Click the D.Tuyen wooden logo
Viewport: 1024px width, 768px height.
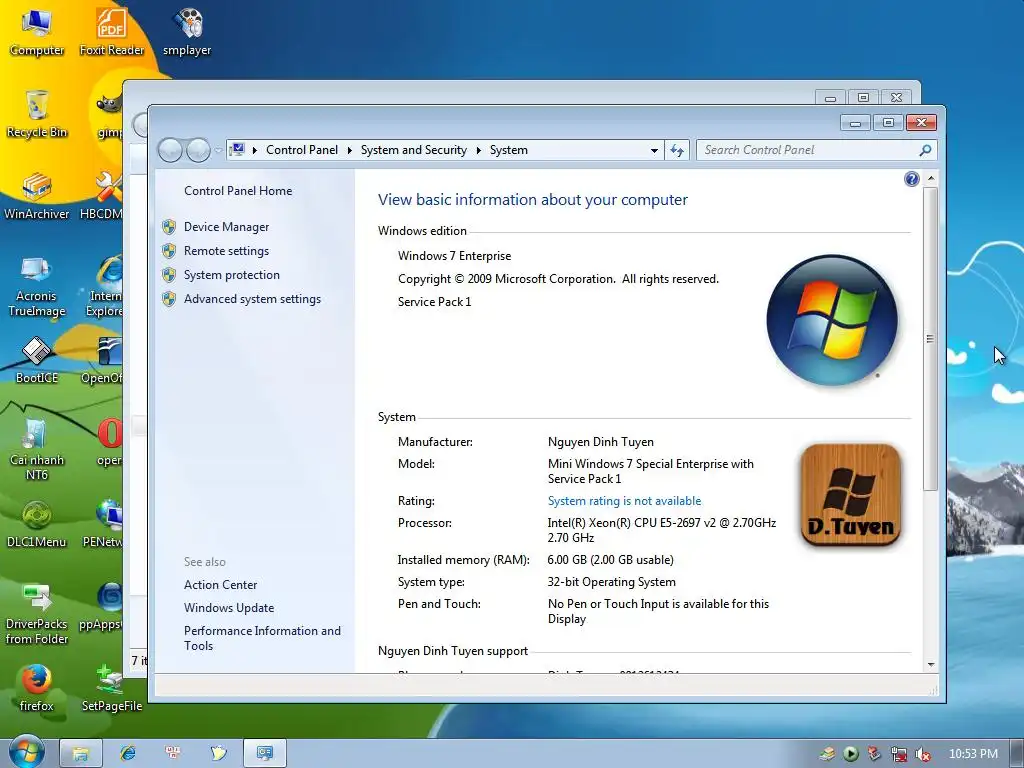coord(850,495)
